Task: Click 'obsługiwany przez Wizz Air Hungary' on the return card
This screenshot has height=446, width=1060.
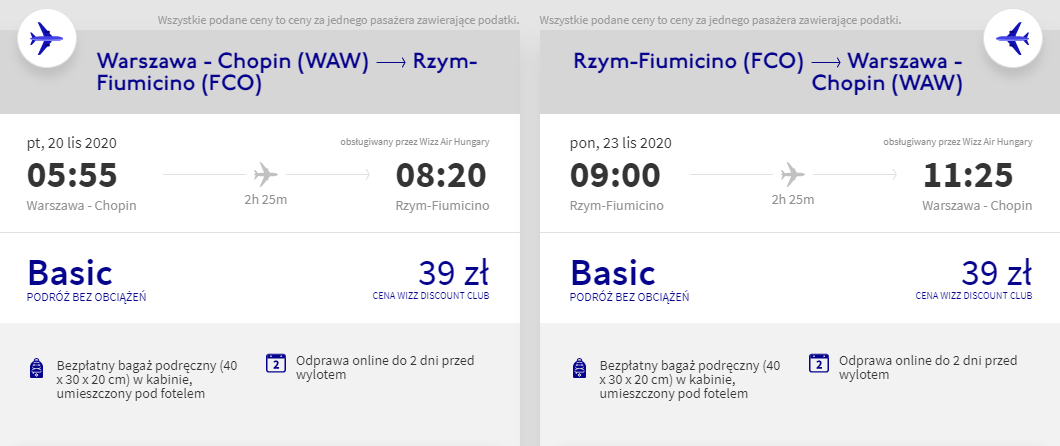Action: pos(957,142)
